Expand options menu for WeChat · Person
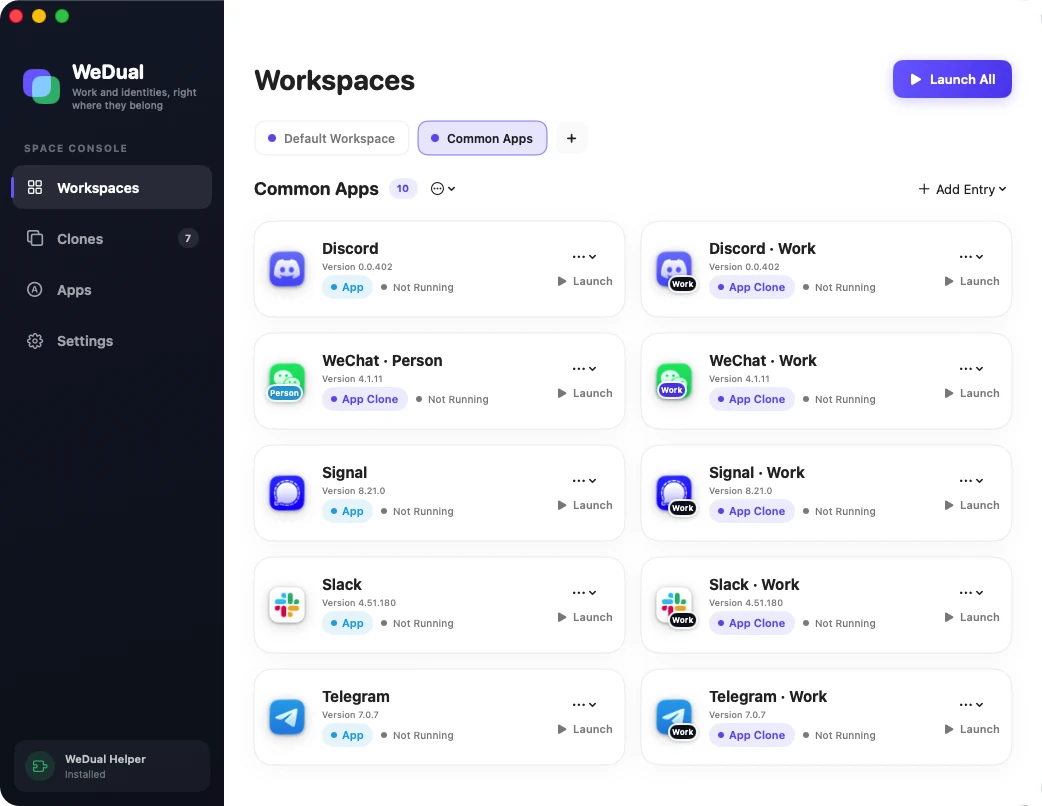 coord(584,369)
